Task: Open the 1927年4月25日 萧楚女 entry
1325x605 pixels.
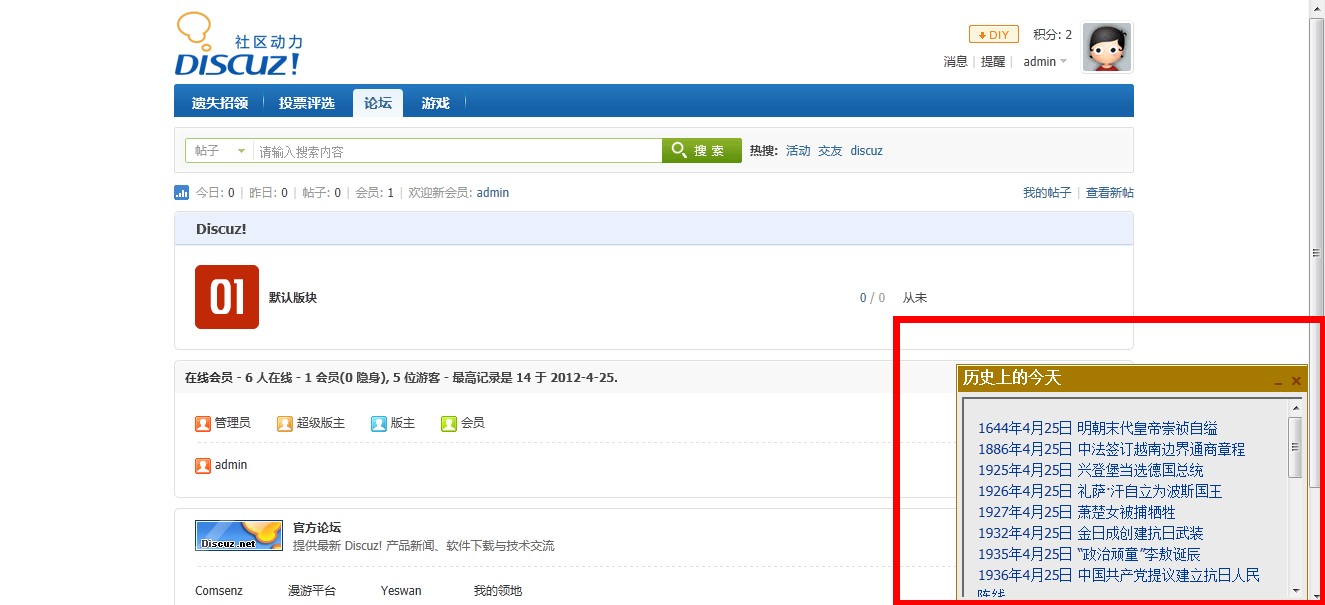Action: 1077,513
